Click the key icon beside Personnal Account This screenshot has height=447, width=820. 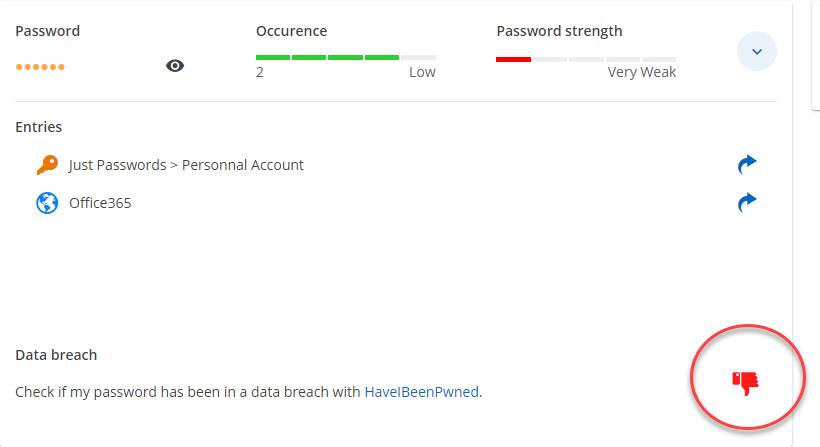(x=46, y=165)
